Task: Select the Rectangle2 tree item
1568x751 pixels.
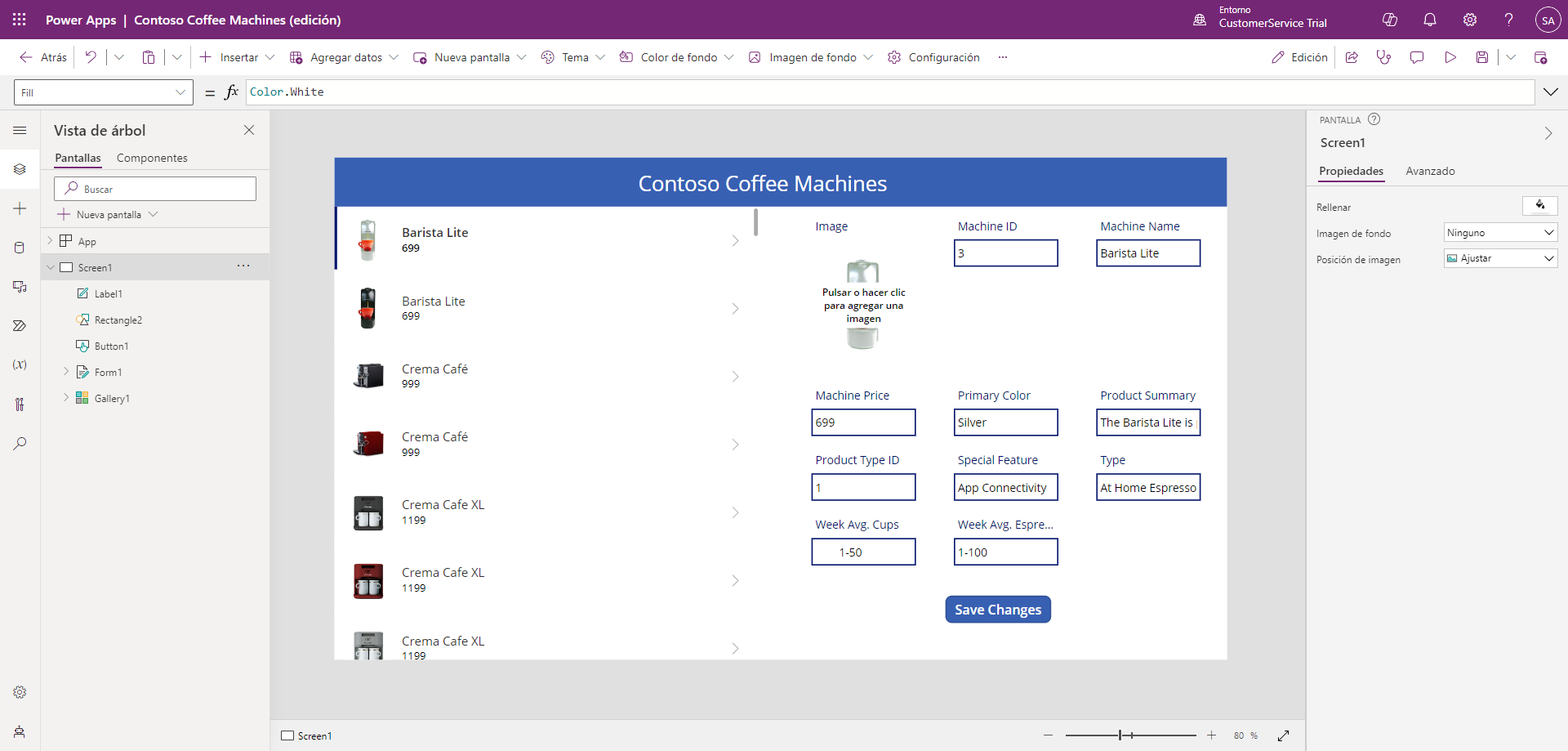Action: pos(118,320)
